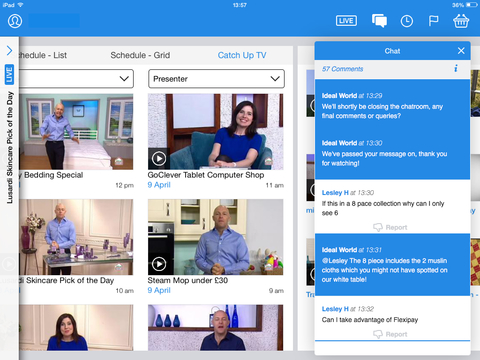Open the clock schedule icon
This screenshot has width=480, height=360.
[407, 21]
